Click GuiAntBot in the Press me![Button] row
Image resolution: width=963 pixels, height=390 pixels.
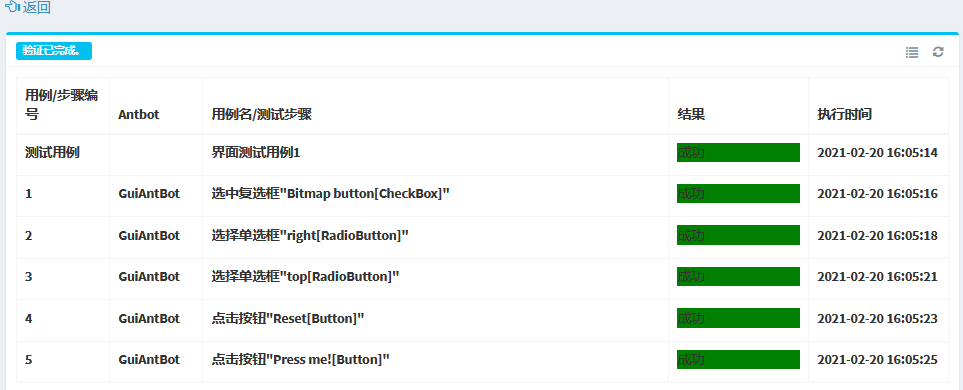click(149, 360)
